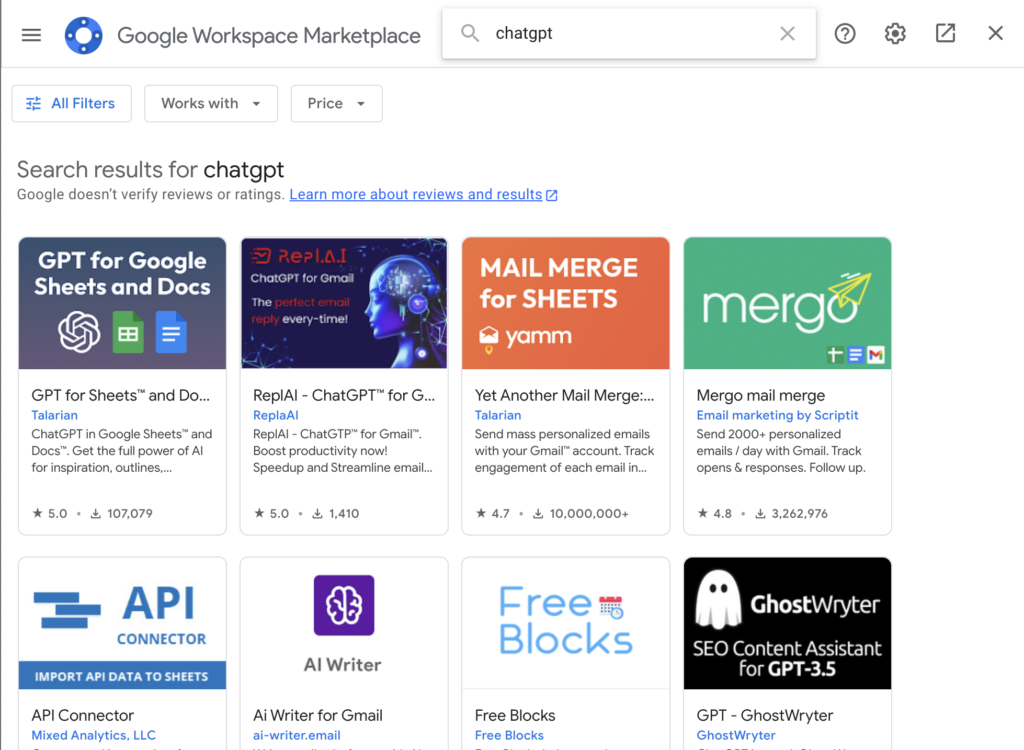Open the GhostWryter developer link

pyautogui.click(x=736, y=735)
